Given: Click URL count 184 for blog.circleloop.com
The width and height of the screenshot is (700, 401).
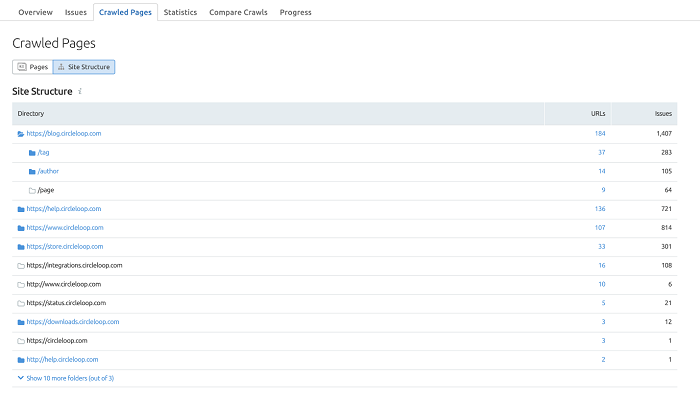Looking at the screenshot, I should [600, 134].
